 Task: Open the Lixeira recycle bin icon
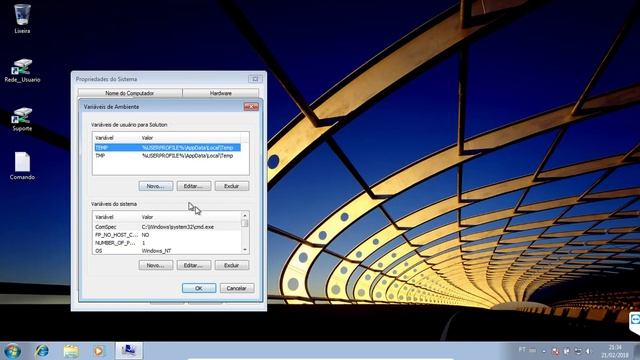(x=22, y=18)
